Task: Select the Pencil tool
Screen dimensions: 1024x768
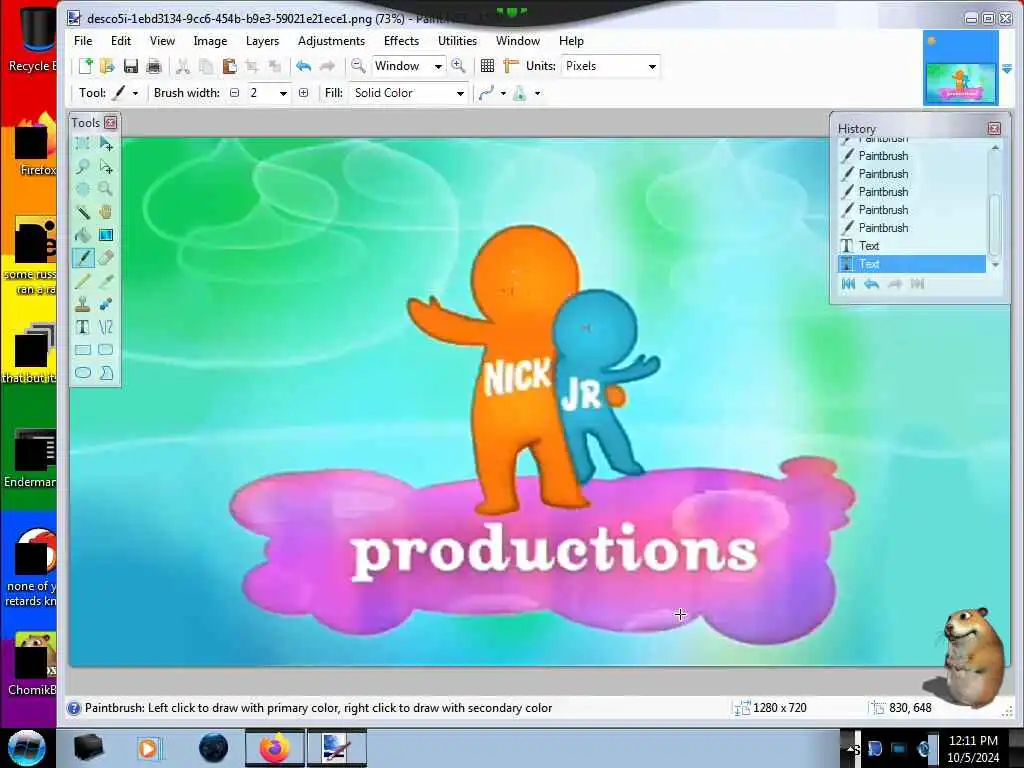Action: [83, 281]
